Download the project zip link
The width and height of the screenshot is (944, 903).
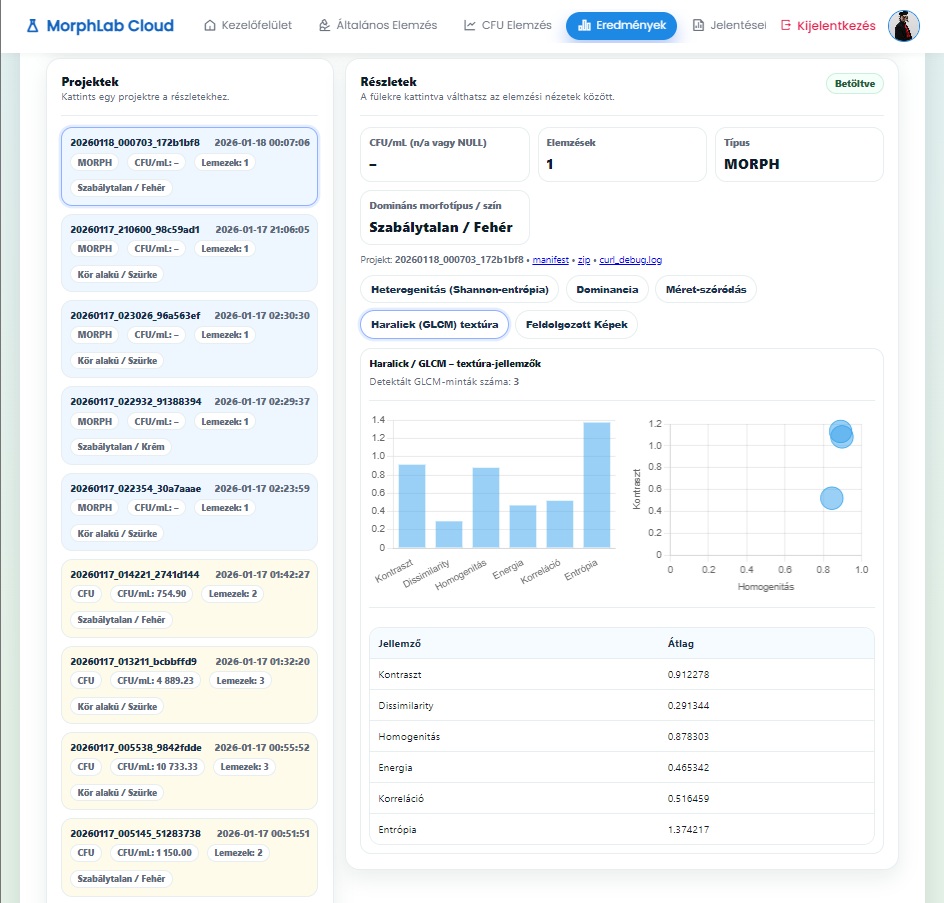pos(584,259)
